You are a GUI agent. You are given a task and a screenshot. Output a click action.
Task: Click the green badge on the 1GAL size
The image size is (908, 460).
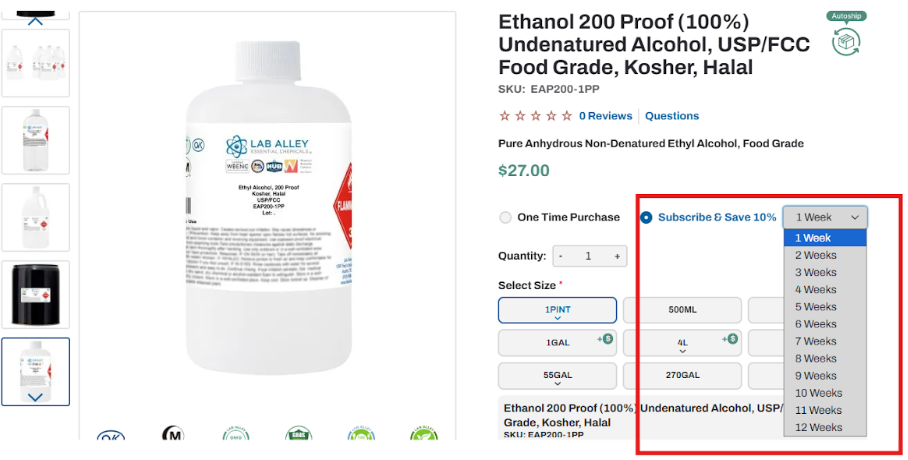click(608, 339)
